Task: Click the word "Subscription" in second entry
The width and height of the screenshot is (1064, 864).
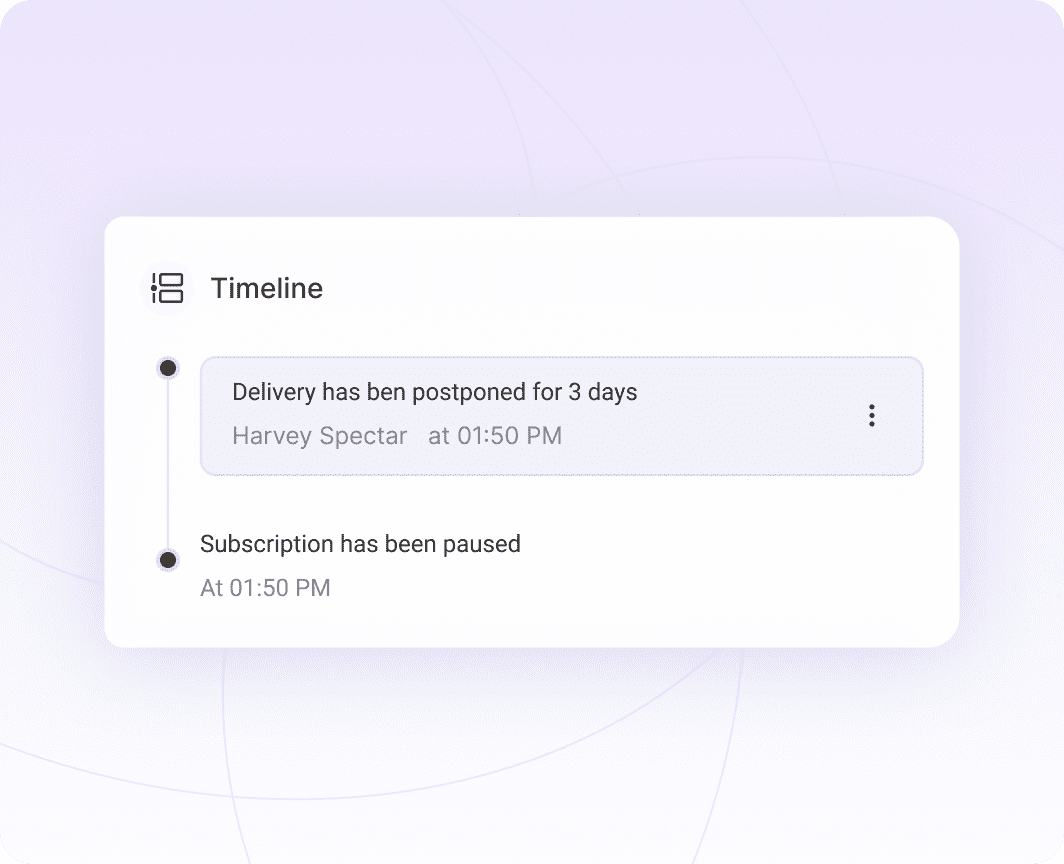Action: point(266,544)
